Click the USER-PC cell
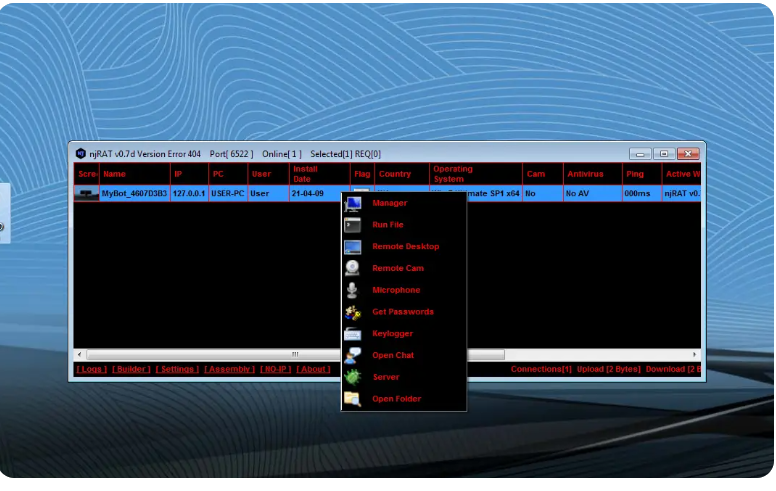 228,194
